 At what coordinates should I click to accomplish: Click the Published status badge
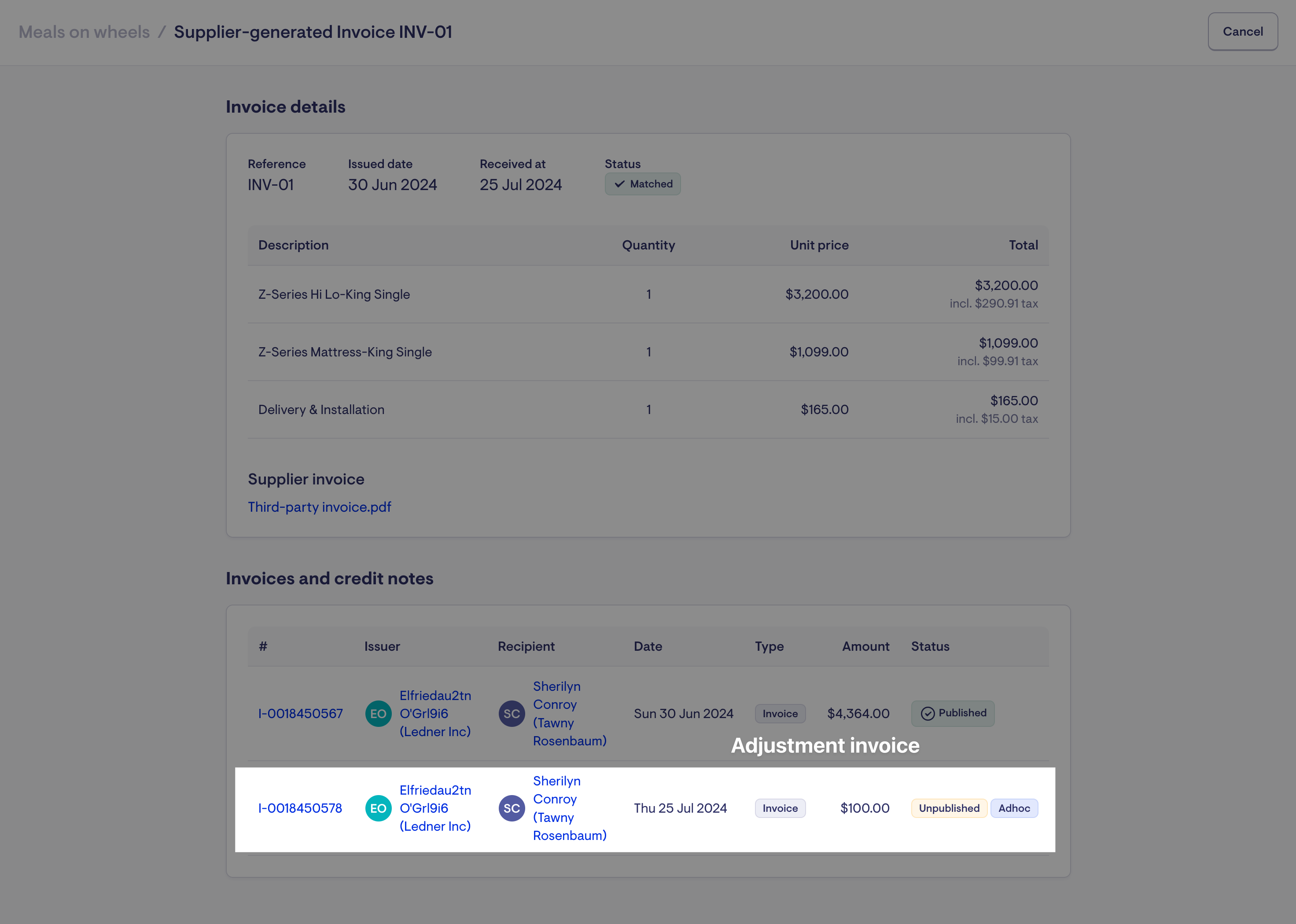point(953,714)
